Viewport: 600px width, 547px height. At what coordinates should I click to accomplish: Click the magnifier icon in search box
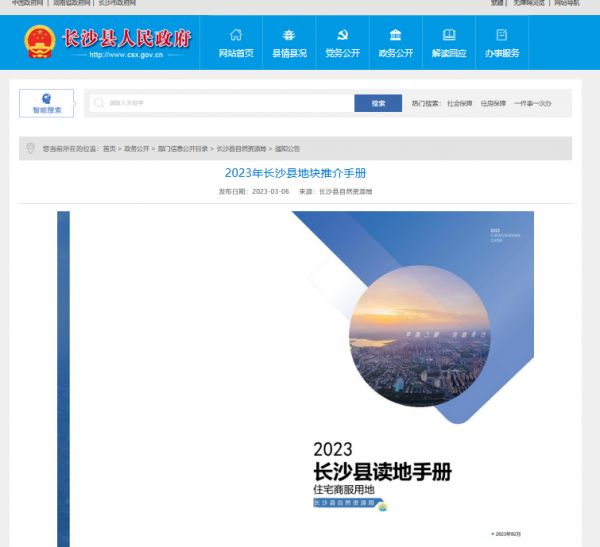pos(99,103)
